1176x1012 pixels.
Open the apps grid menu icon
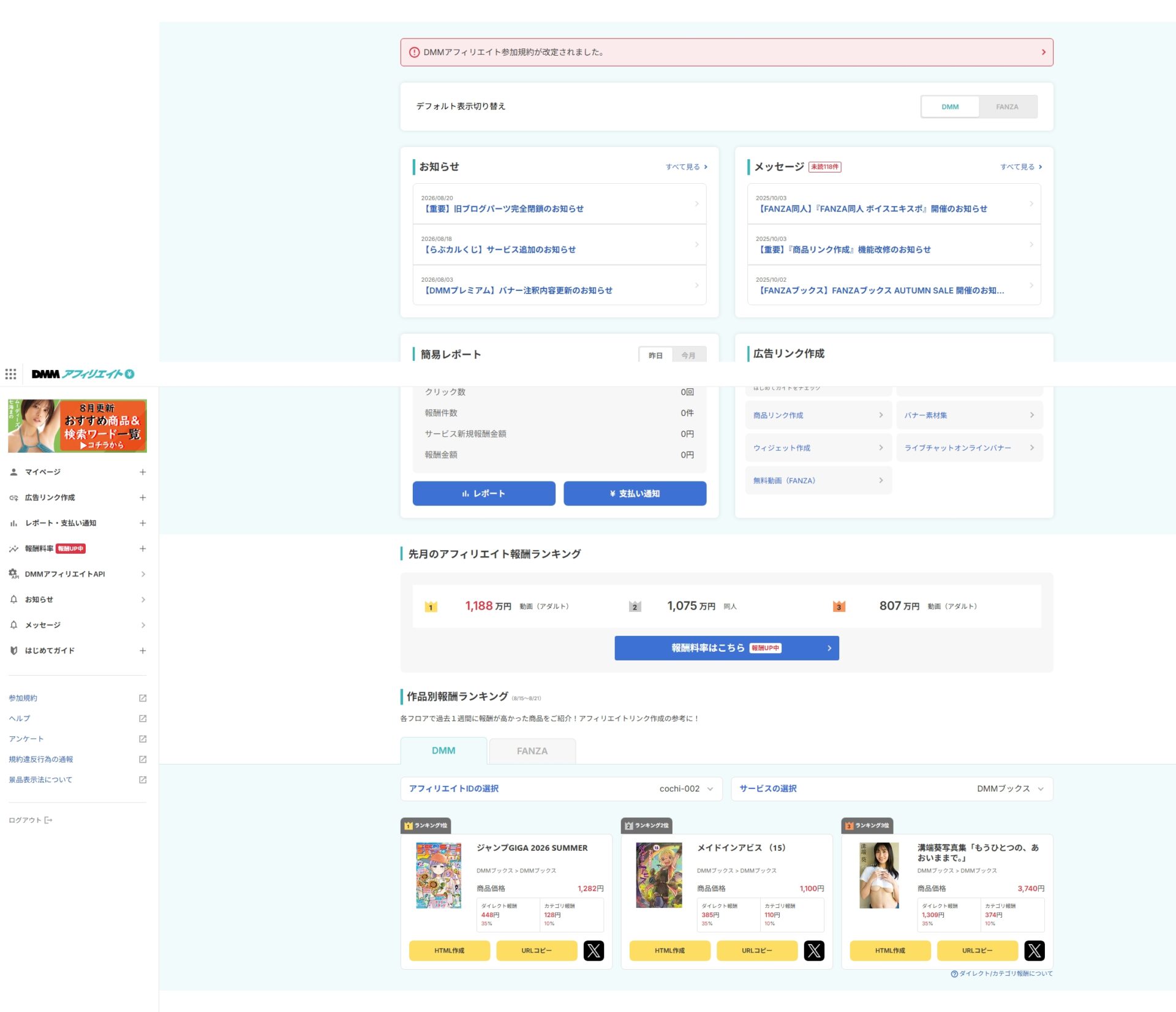pos(10,374)
